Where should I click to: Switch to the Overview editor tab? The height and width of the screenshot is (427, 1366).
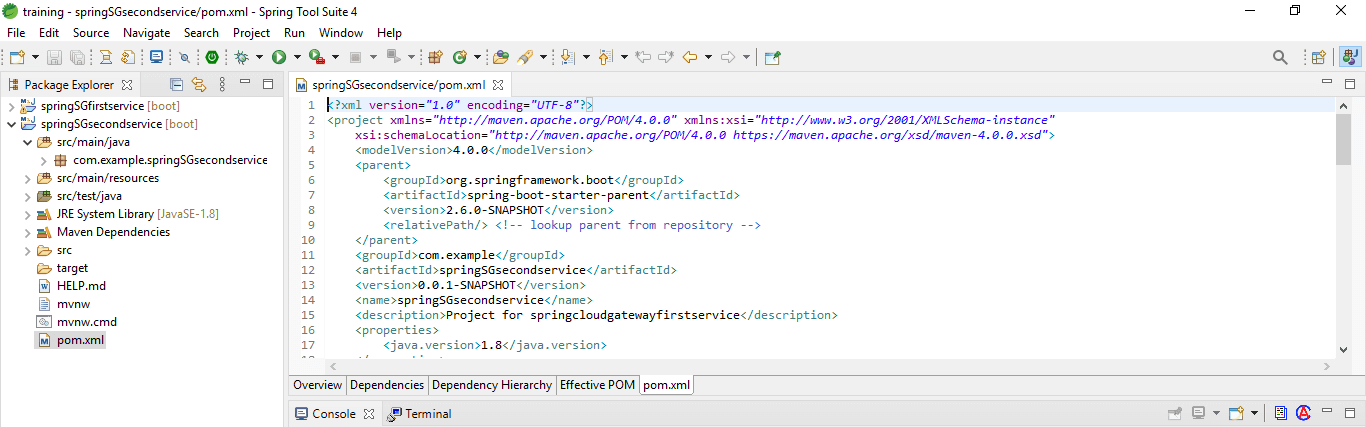click(x=317, y=385)
